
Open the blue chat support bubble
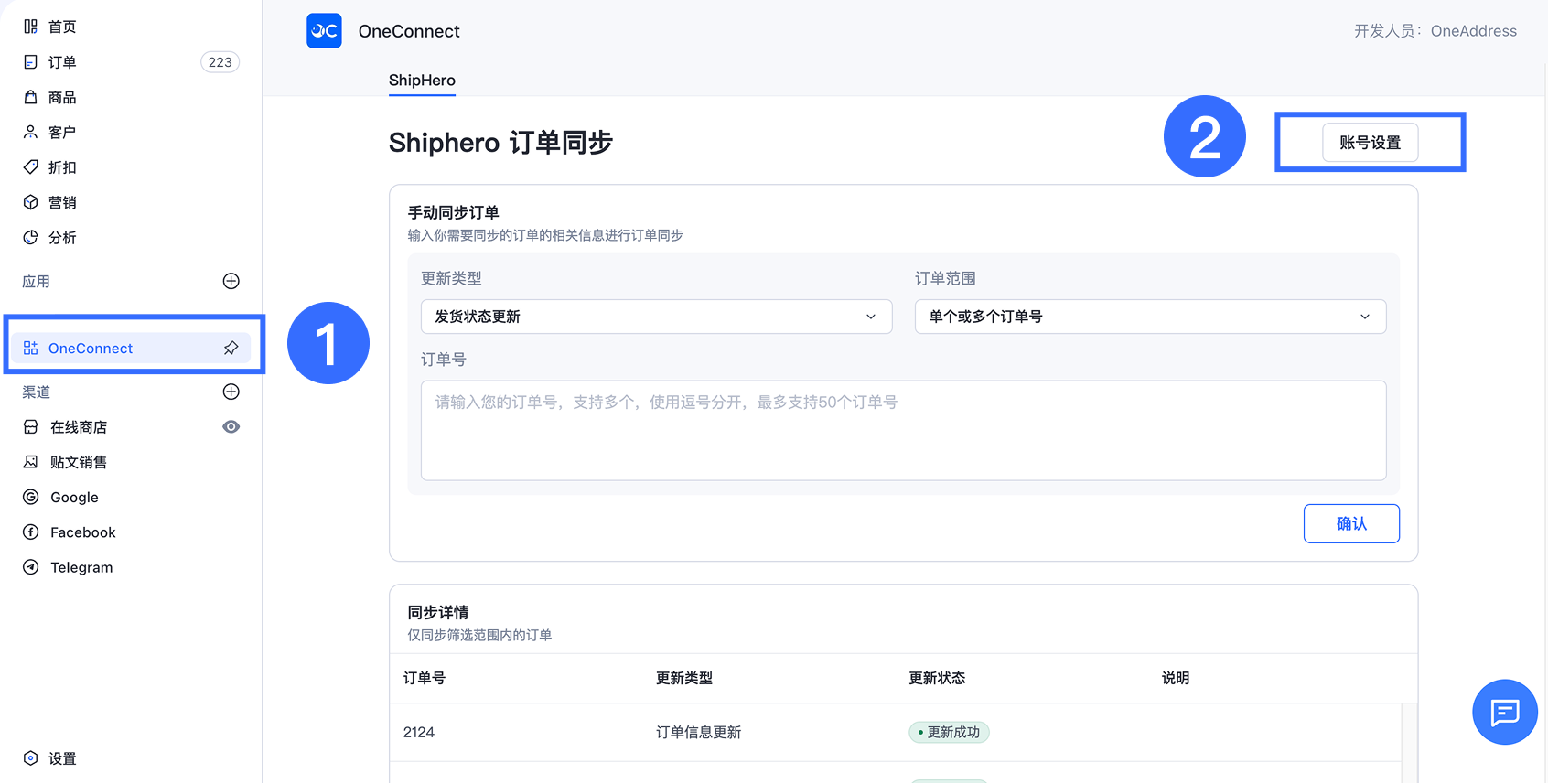pyautogui.click(x=1504, y=712)
